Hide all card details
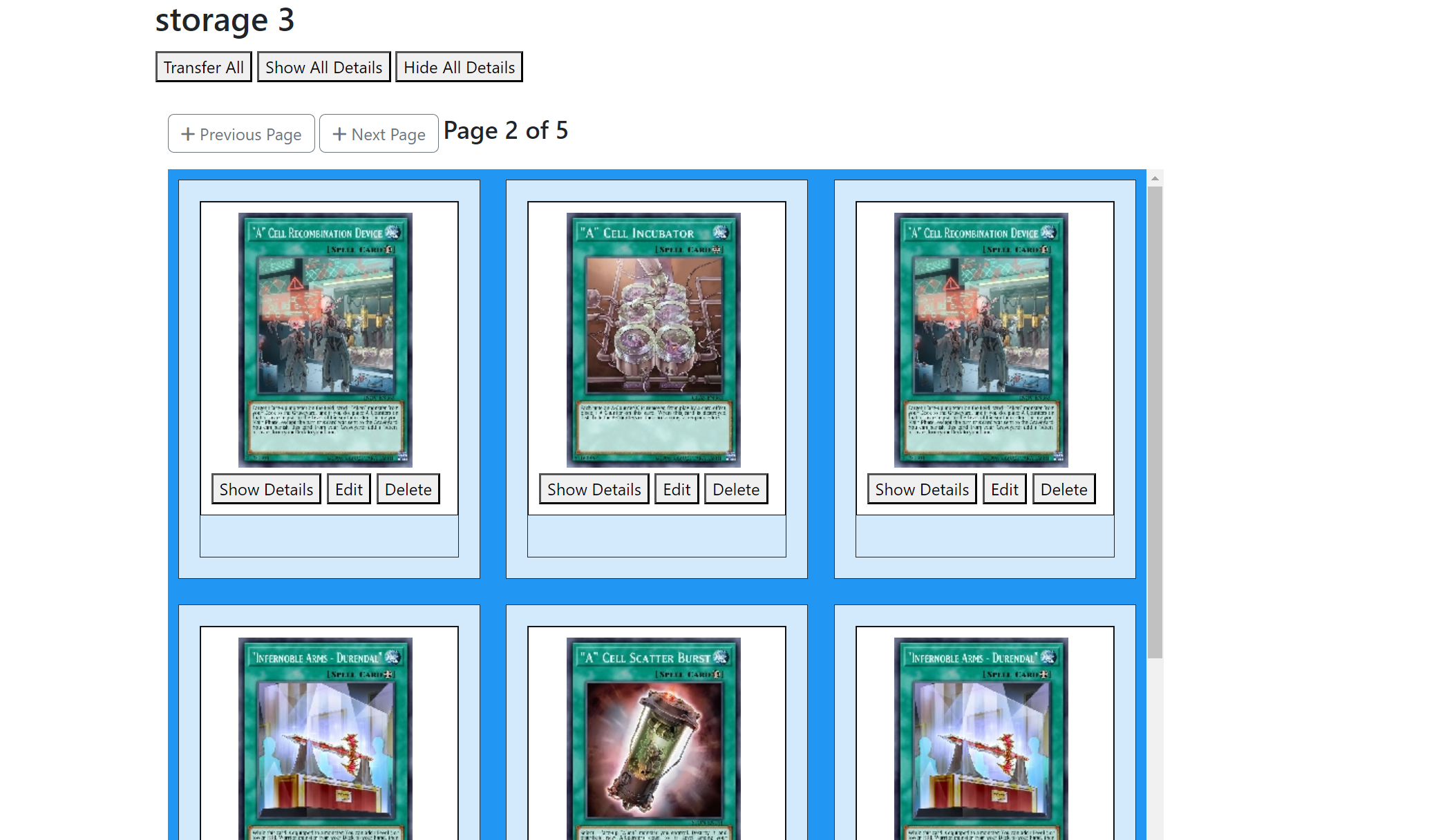 [x=459, y=67]
